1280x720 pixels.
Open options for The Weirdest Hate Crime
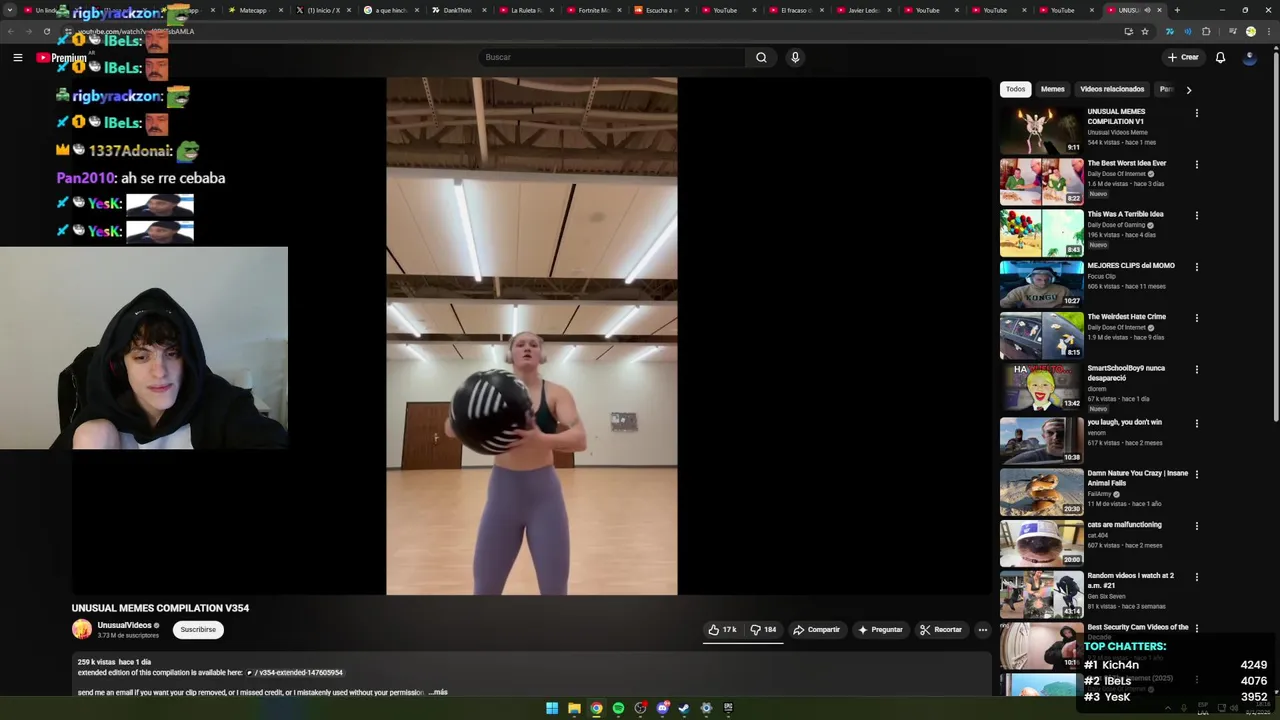click(x=1196, y=318)
